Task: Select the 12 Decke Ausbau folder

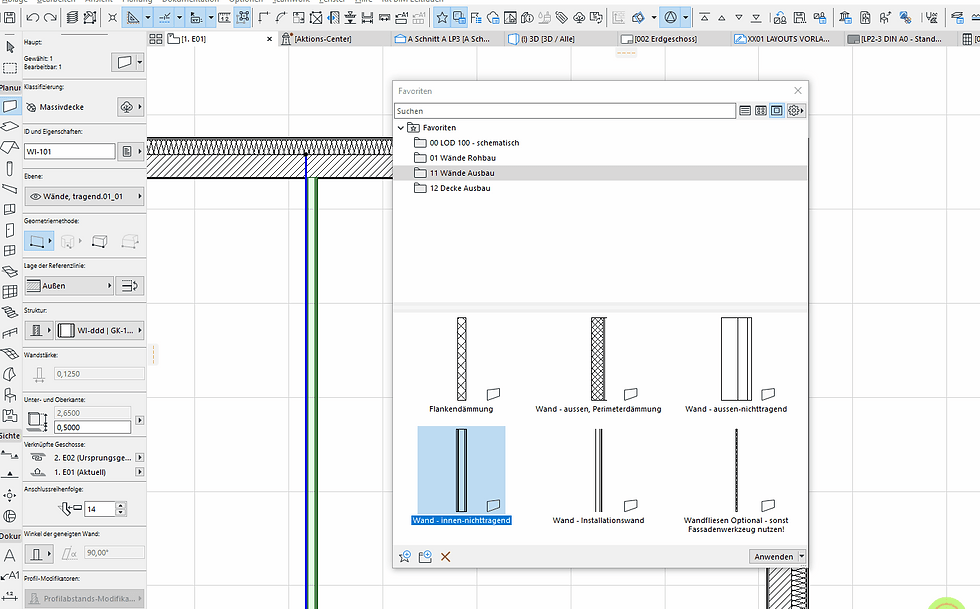Action: point(459,188)
